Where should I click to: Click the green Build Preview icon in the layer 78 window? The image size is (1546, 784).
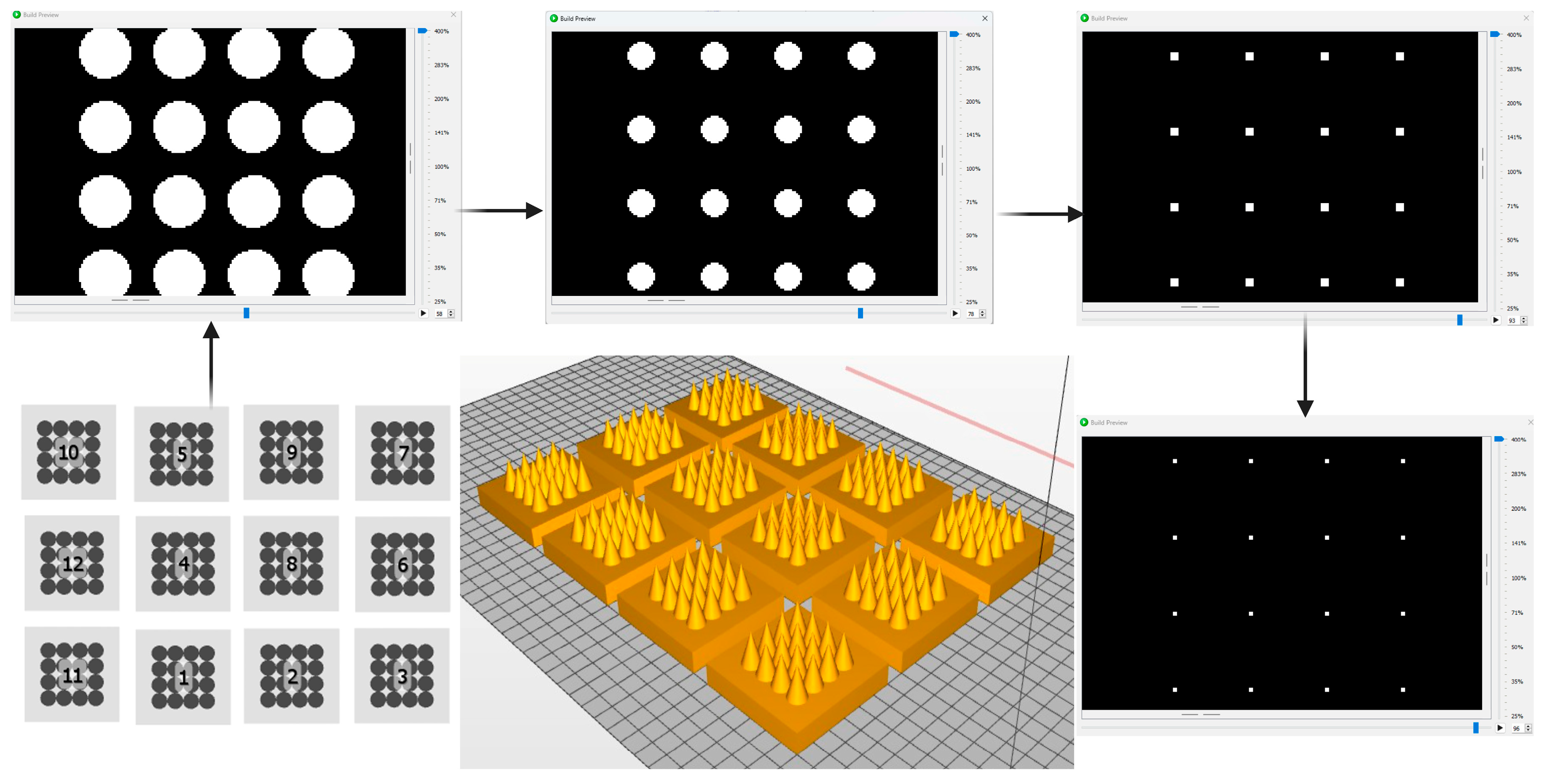pos(553,18)
